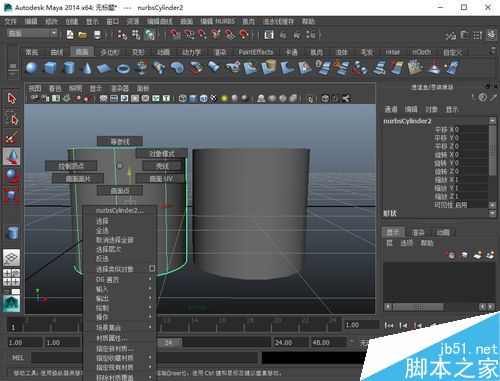The height and width of the screenshot is (381, 500).
Task: Choose 等参线 in marking menu
Action: [120, 141]
